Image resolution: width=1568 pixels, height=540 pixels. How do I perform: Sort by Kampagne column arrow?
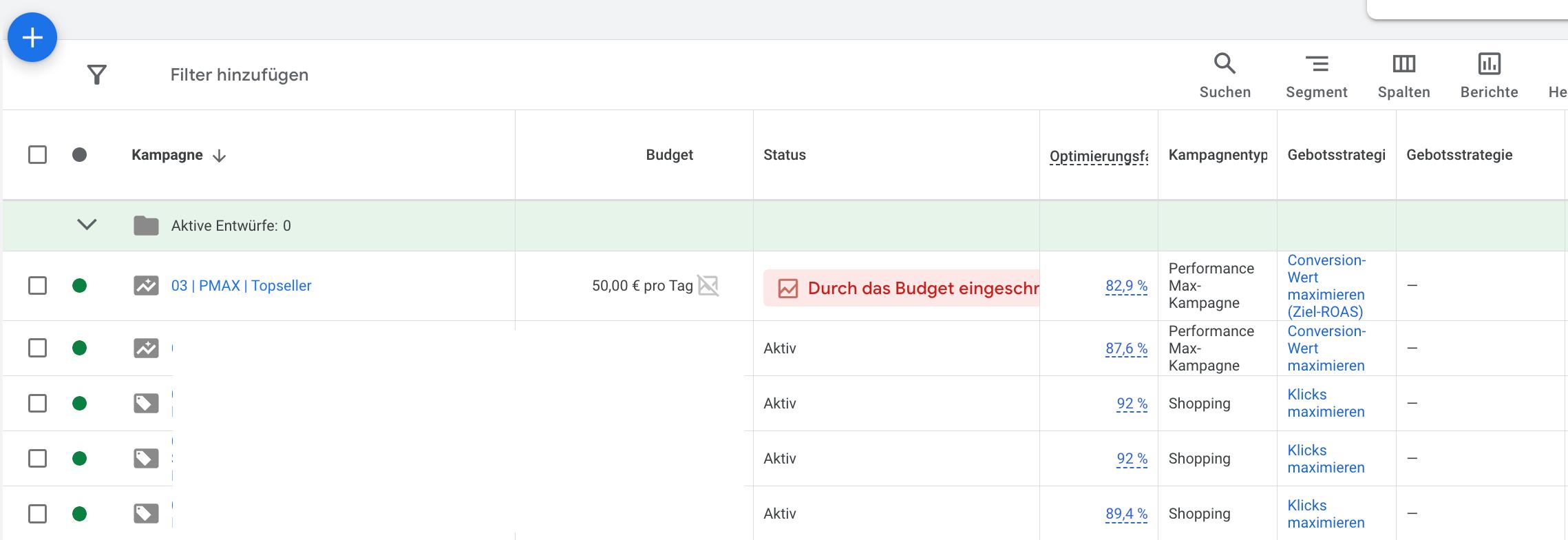point(220,156)
